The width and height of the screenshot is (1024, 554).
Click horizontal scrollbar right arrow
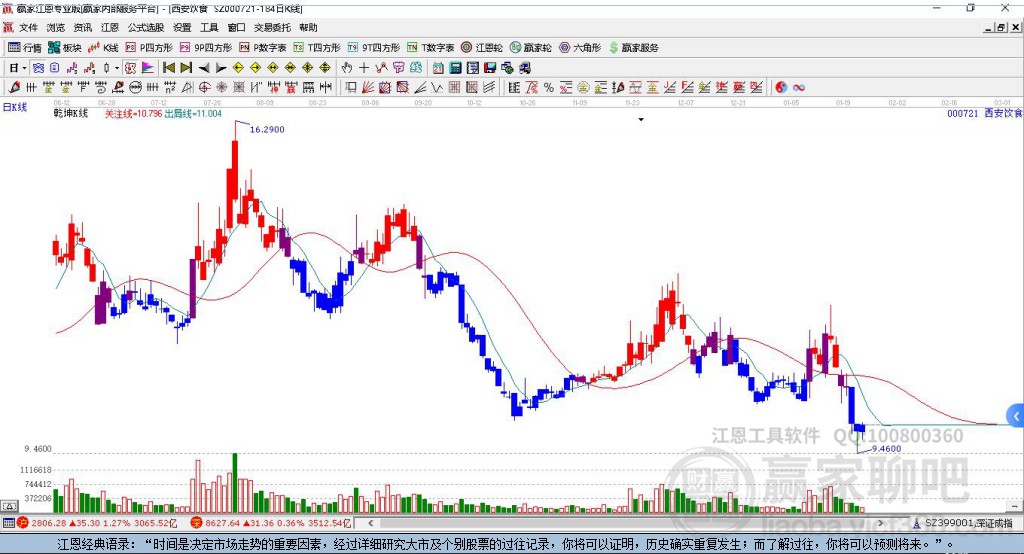click(x=880, y=523)
